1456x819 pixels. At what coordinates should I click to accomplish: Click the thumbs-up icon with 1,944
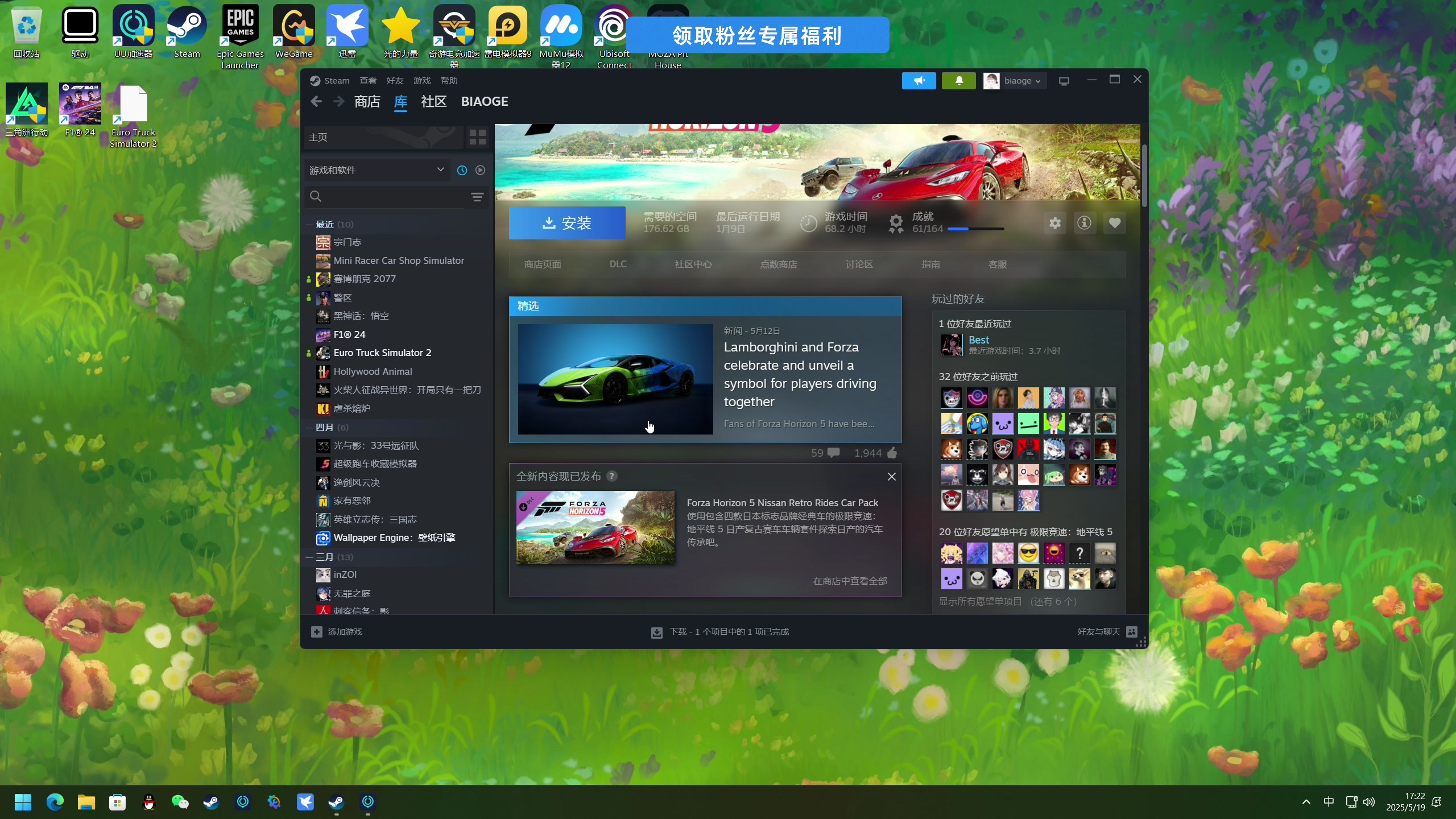(x=892, y=453)
